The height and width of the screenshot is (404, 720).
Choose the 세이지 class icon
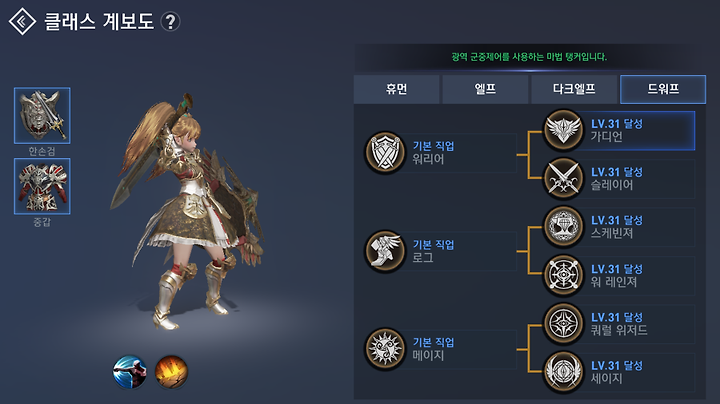pos(563,372)
